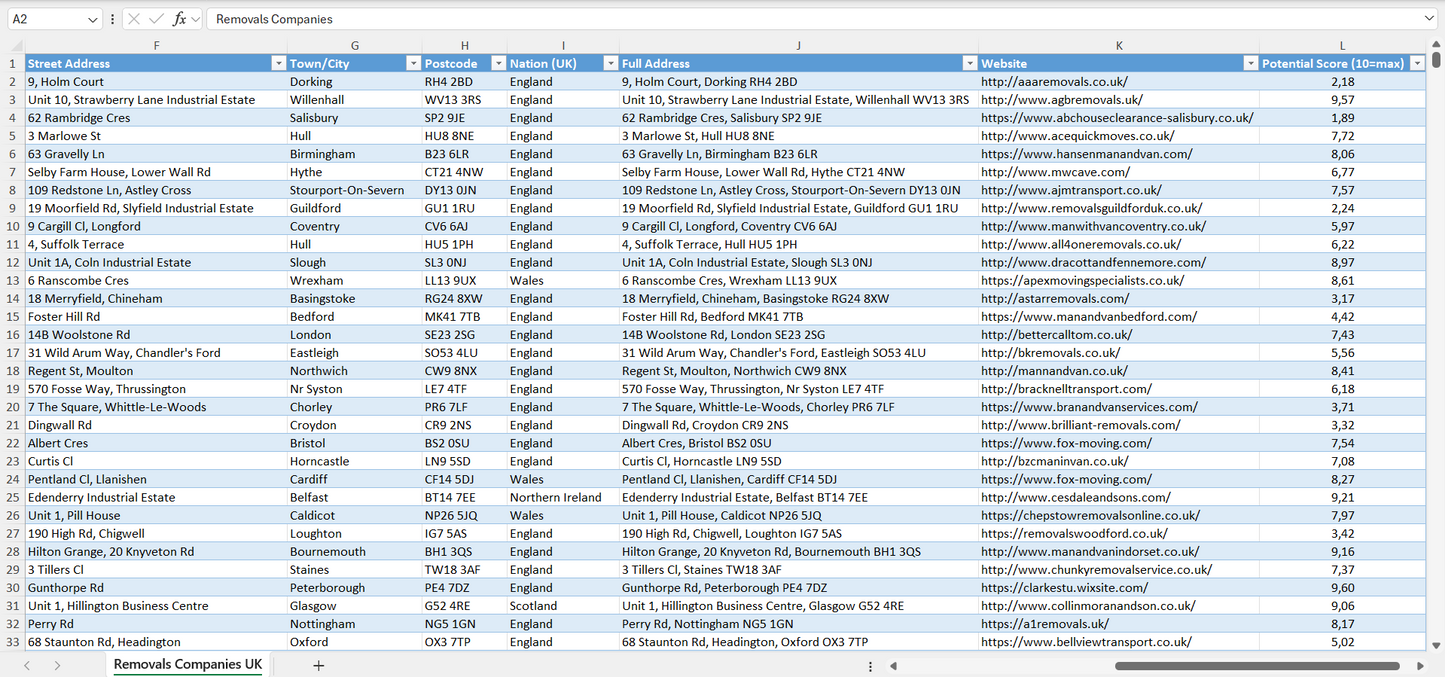Viewport: 1445px width, 677px height.
Task: Open the Street Address column filter
Action: tap(279, 62)
